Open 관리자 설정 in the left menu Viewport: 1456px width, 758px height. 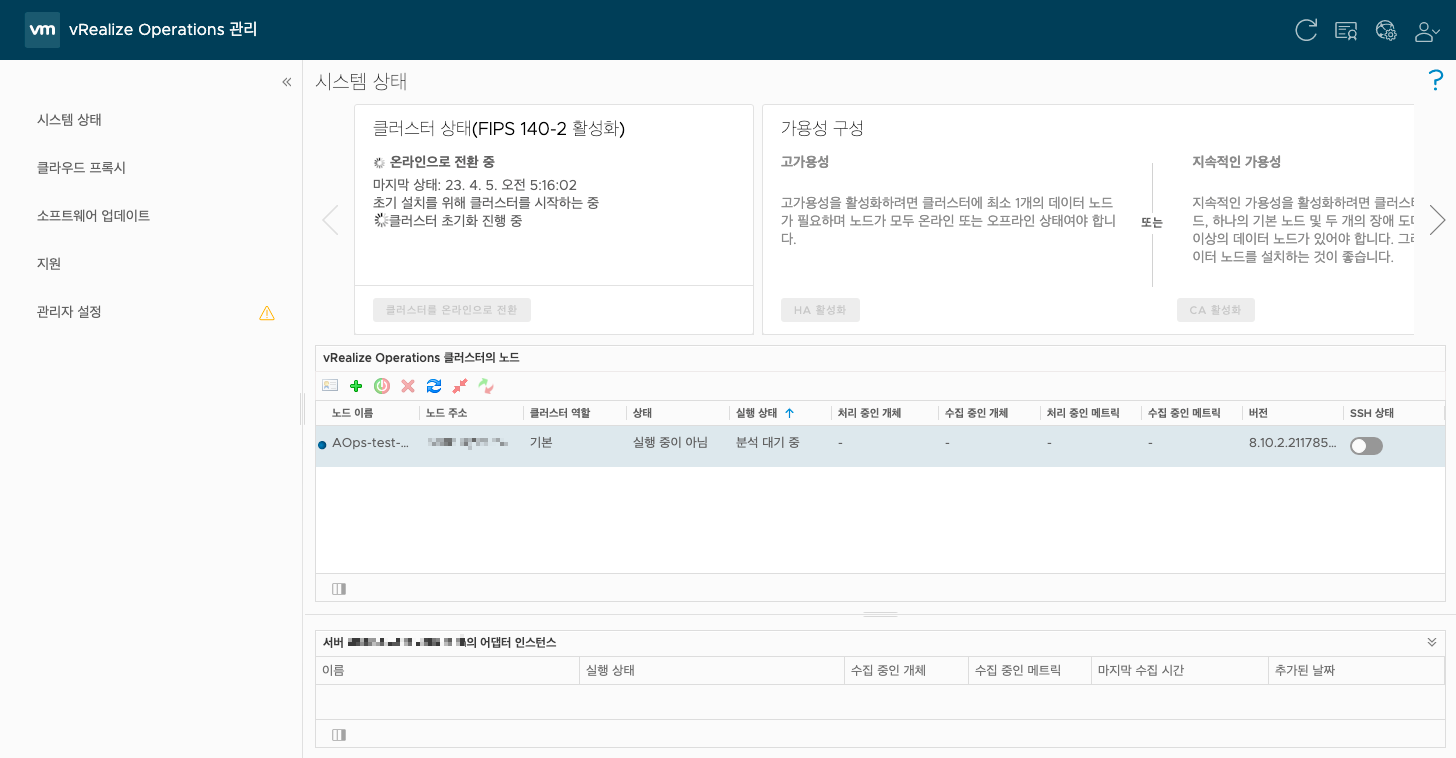click(69, 312)
